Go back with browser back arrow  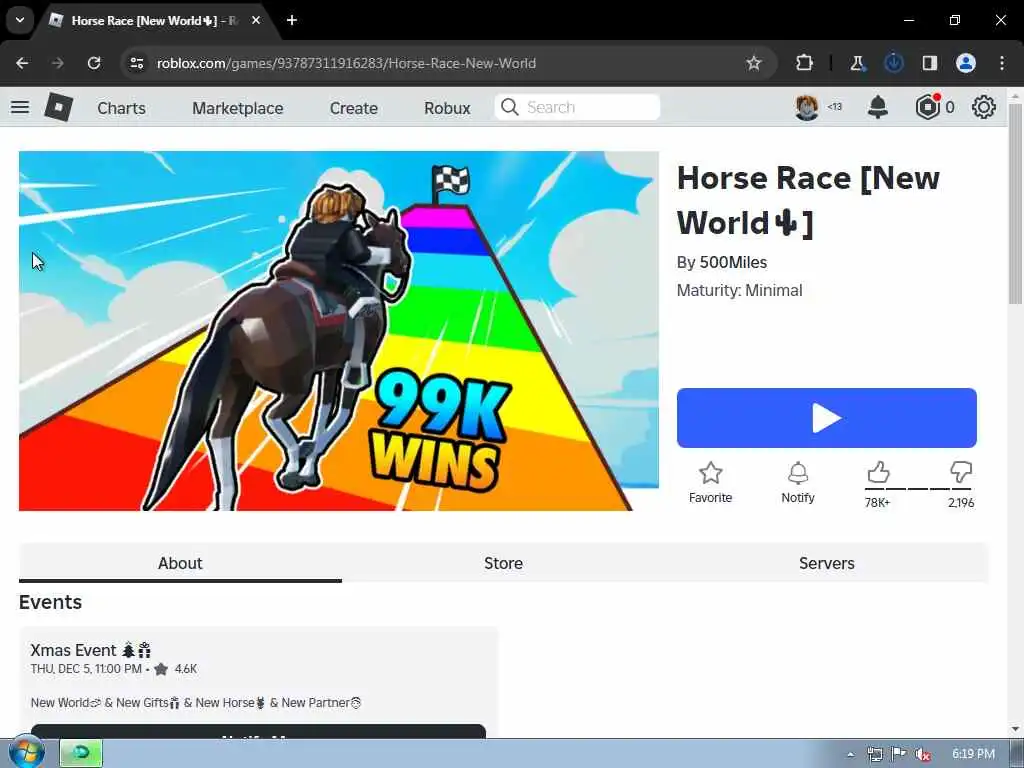point(22,63)
